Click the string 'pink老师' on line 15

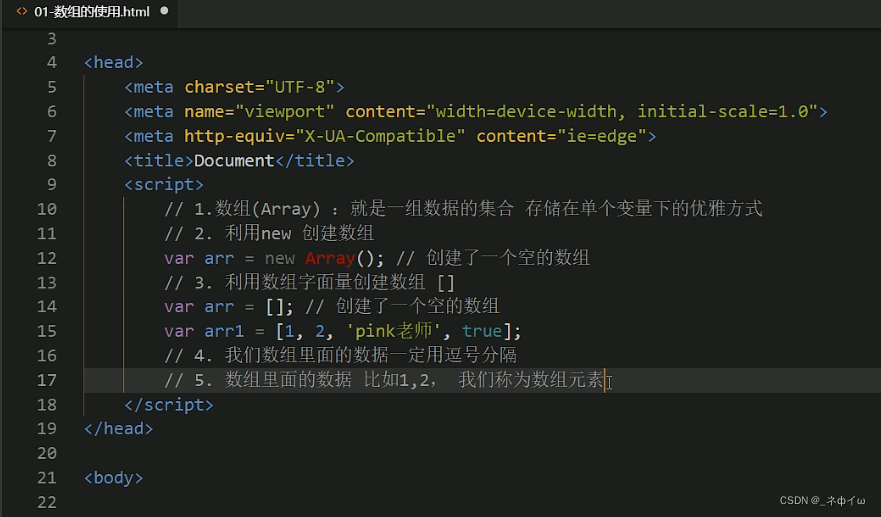point(393,331)
